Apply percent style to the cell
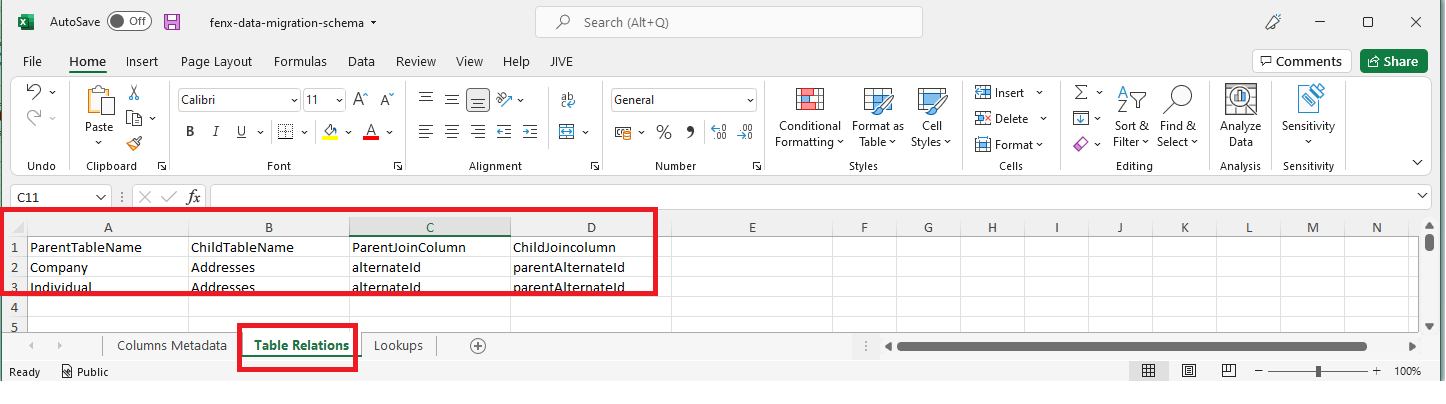This screenshot has width=1446, height=404. (663, 132)
